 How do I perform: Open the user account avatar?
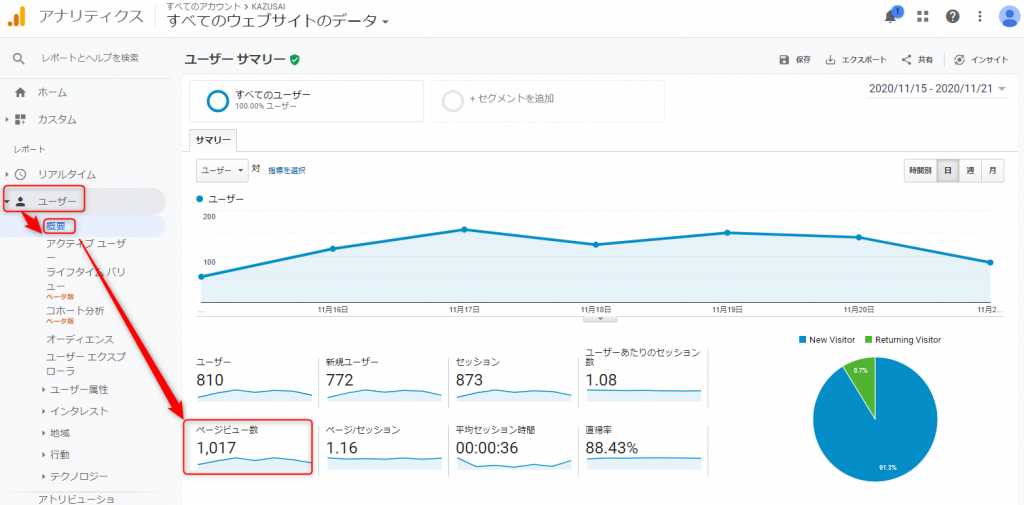click(1010, 16)
